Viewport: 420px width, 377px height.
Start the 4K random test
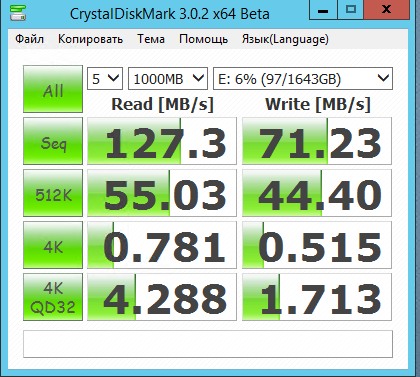[x=53, y=245]
